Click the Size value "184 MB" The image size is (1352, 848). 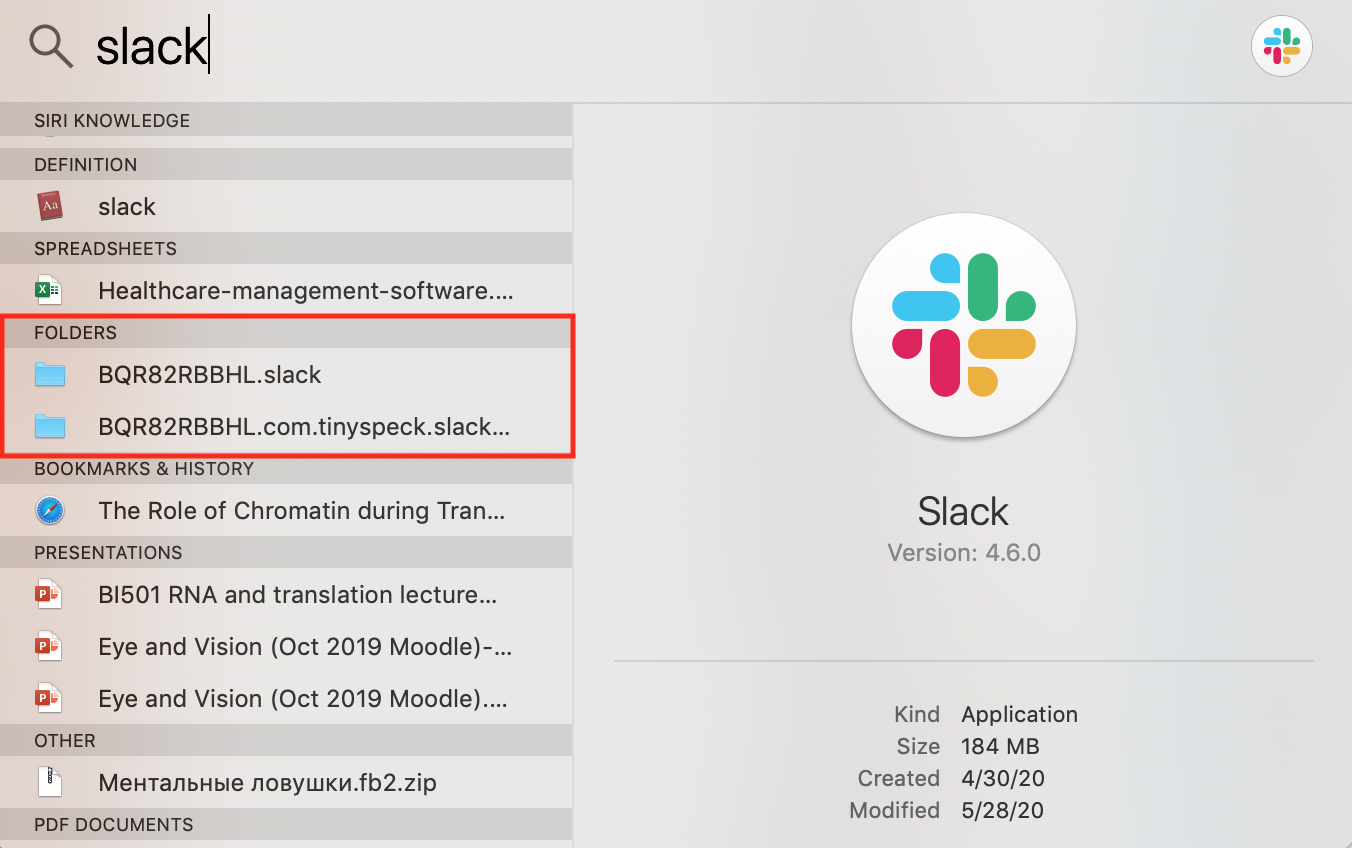[1000, 747]
